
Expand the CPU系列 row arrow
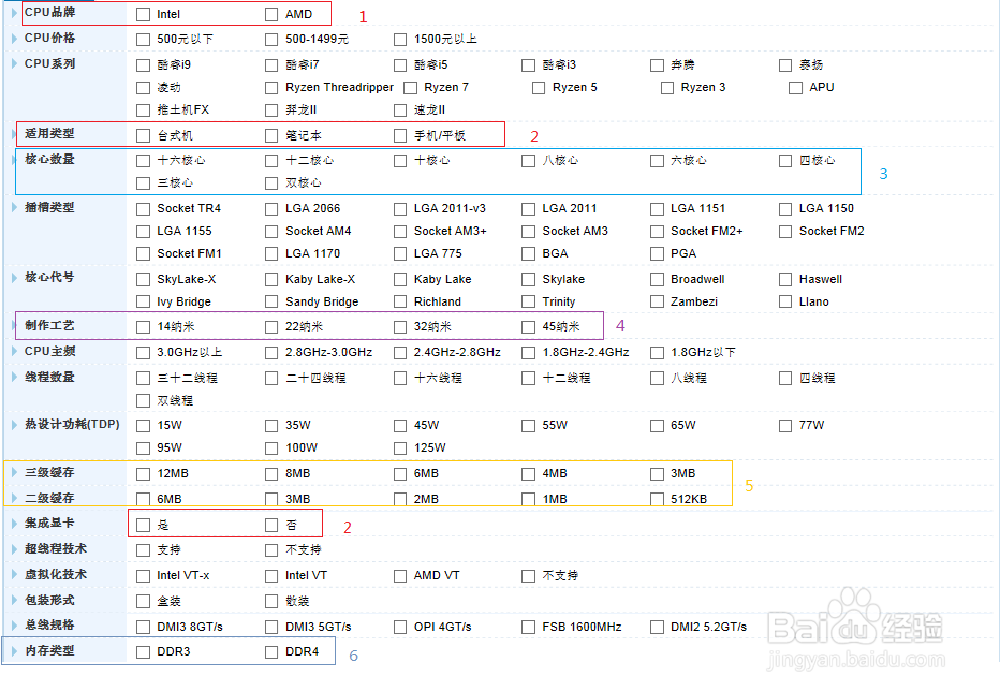point(15,64)
